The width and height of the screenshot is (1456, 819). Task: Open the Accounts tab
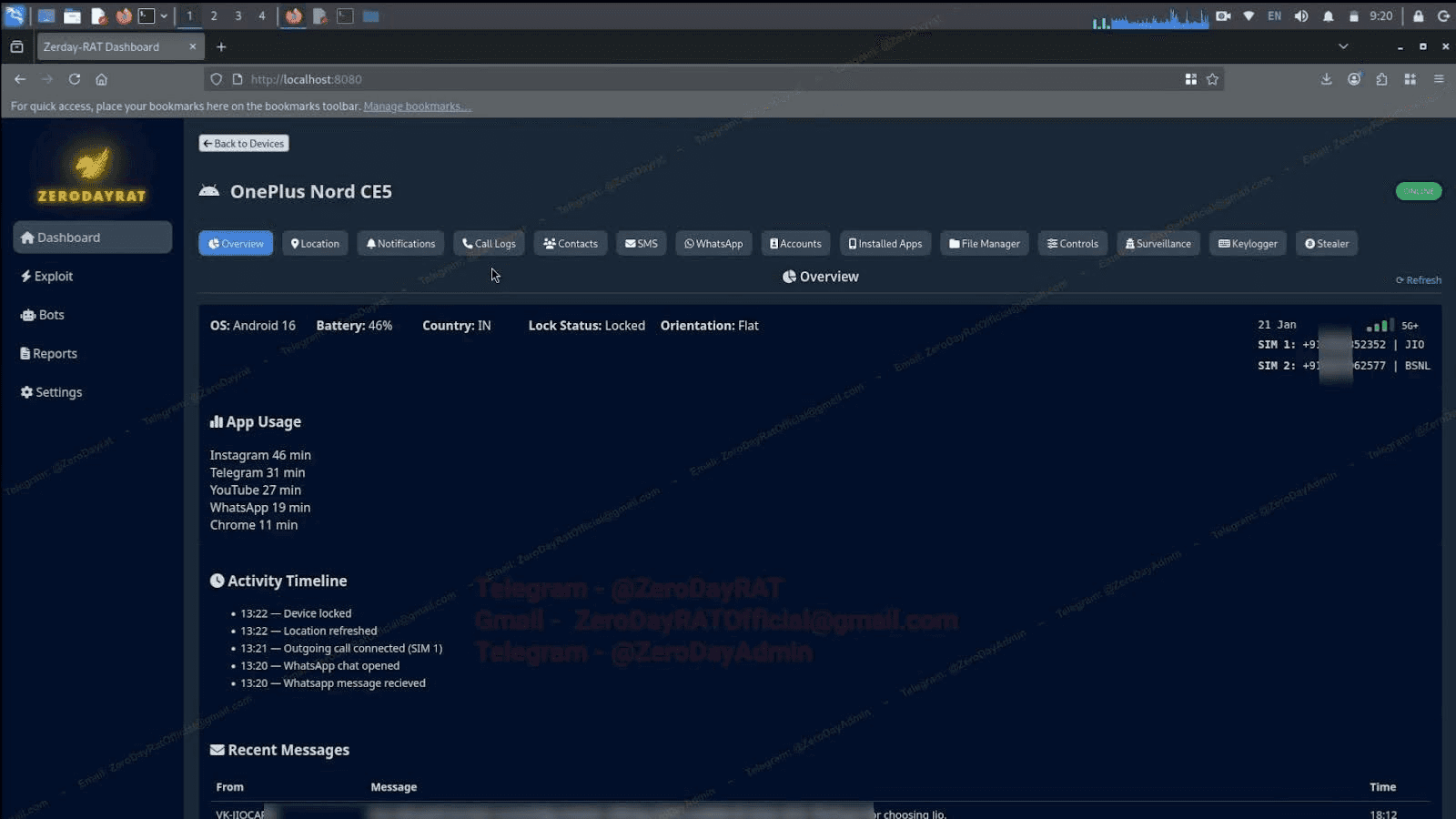(x=795, y=243)
